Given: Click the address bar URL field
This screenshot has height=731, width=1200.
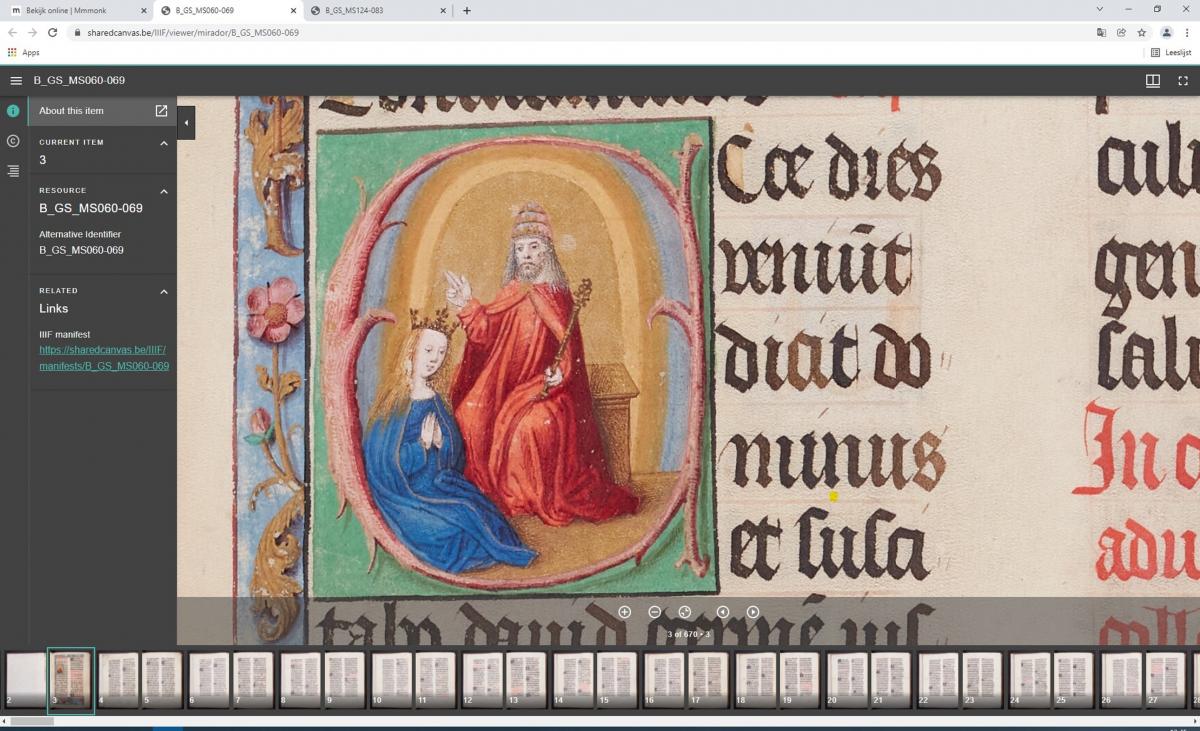Looking at the screenshot, I should click(x=580, y=32).
